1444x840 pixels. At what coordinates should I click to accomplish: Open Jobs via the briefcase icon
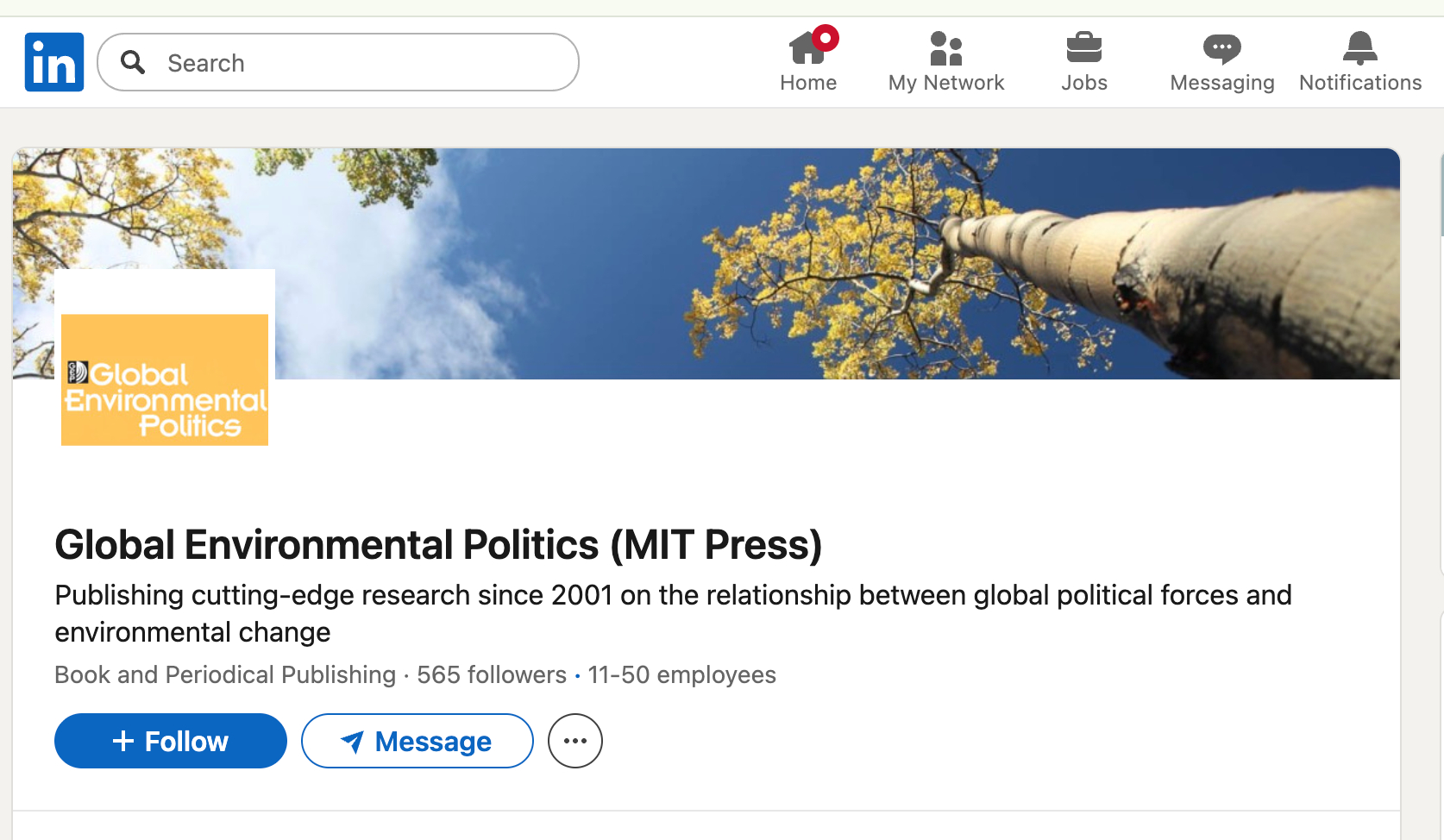(x=1083, y=48)
